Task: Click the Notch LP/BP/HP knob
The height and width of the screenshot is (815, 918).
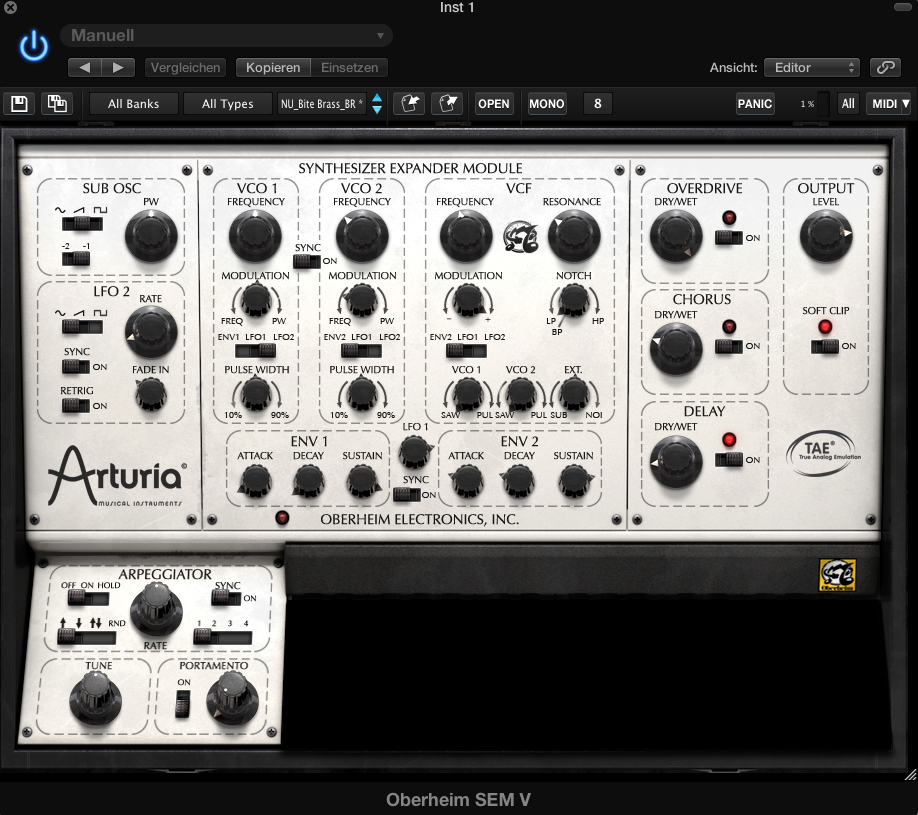Action: (x=574, y=300)
